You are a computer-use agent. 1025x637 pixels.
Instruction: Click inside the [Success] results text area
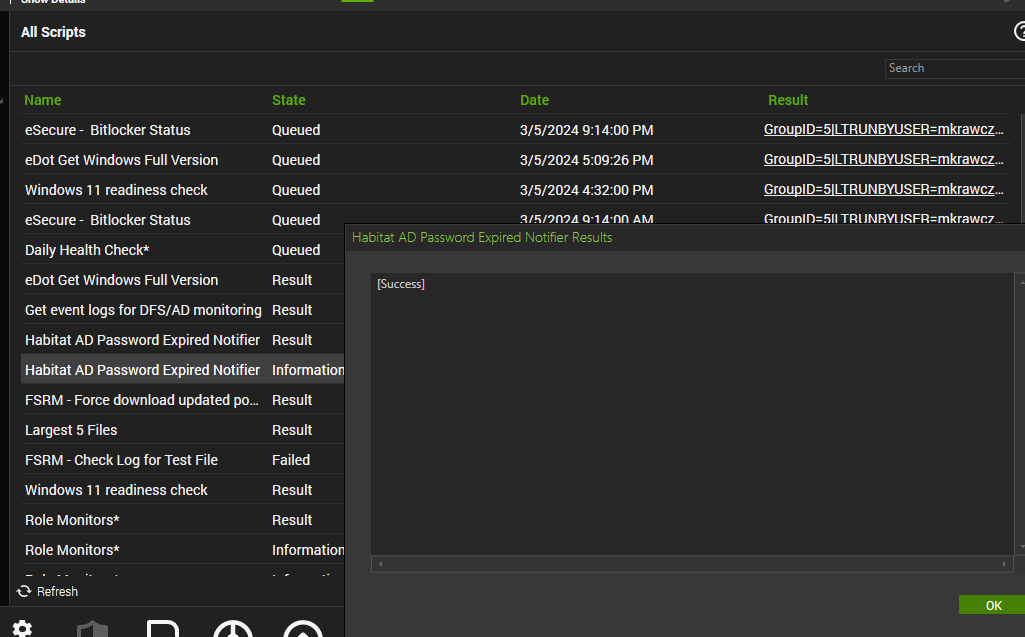pos(690,410)
